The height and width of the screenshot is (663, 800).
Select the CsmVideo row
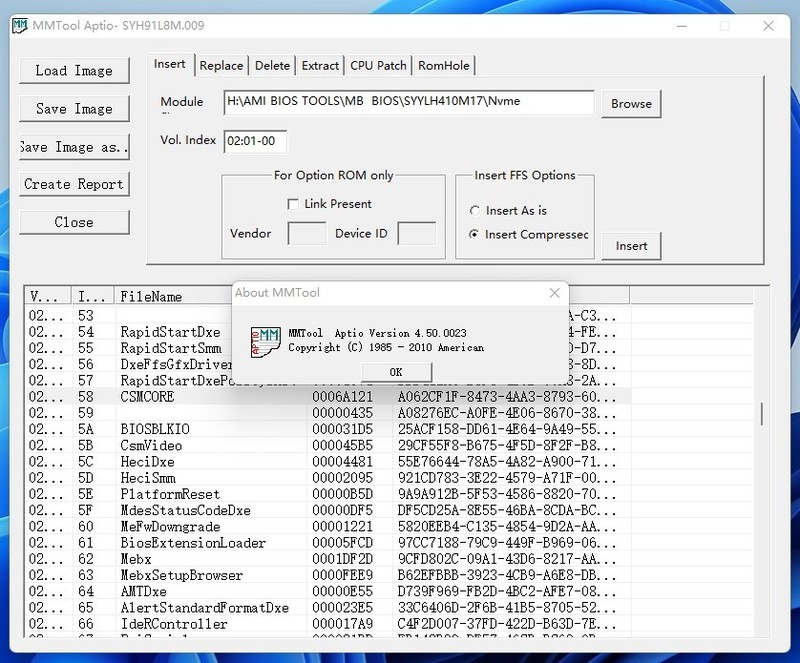pyautogui.click(x=328, y=446)
